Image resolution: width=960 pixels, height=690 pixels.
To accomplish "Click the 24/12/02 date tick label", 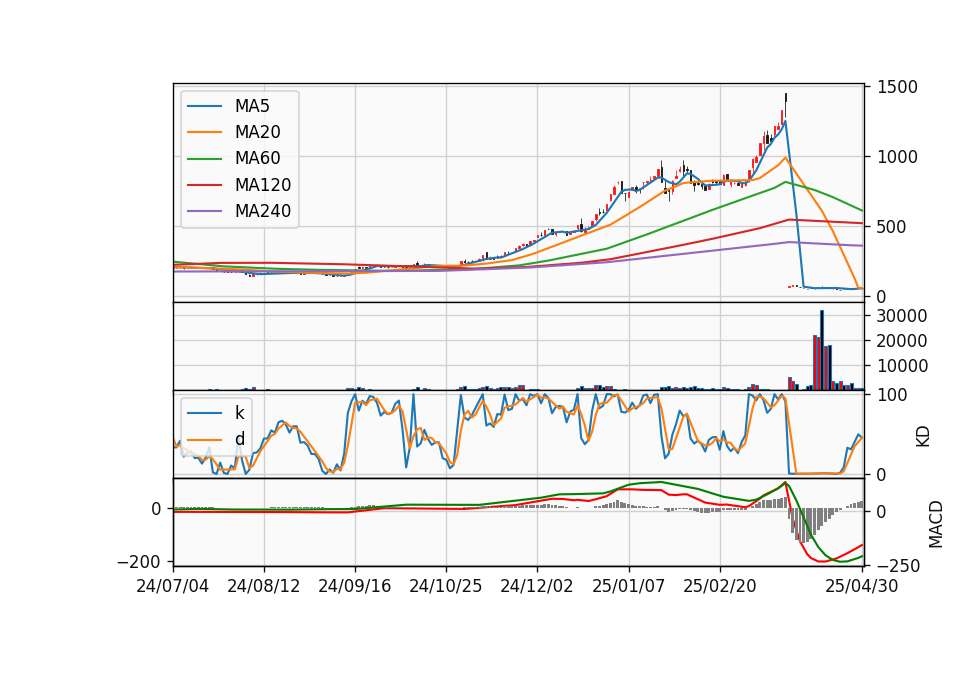I will [537, 586].
